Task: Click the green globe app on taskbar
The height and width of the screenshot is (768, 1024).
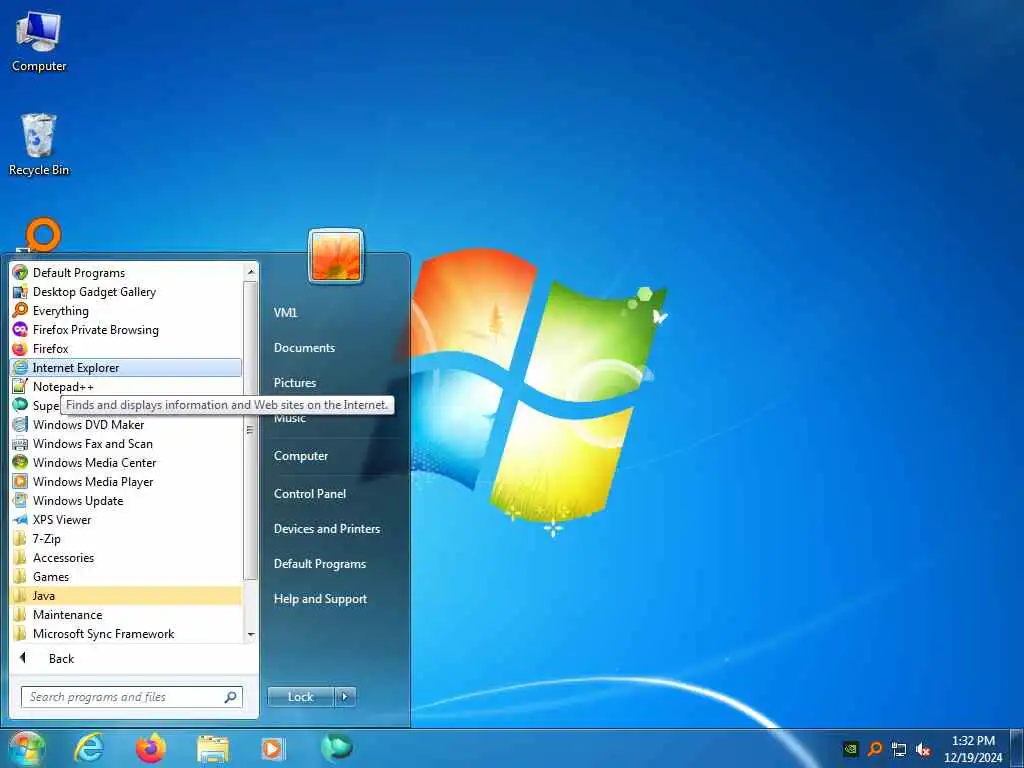Action: [337, 748]
